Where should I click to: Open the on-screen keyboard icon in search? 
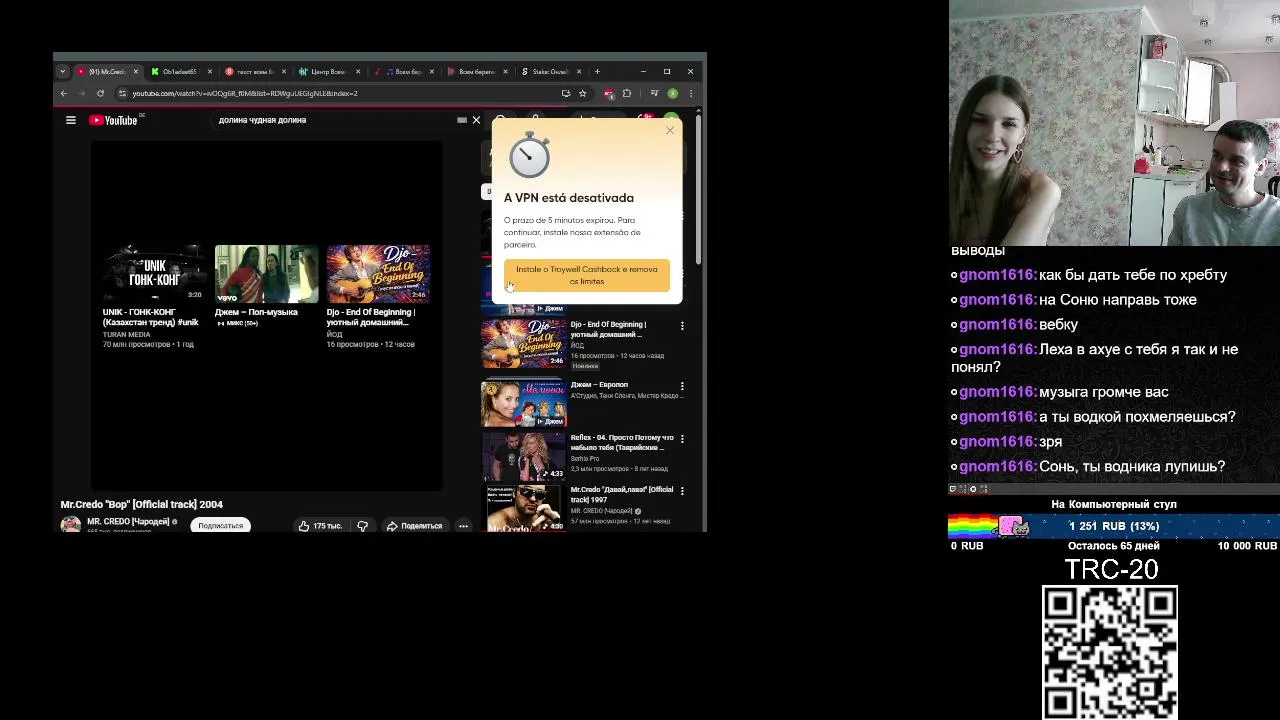[x=462, y=120]
